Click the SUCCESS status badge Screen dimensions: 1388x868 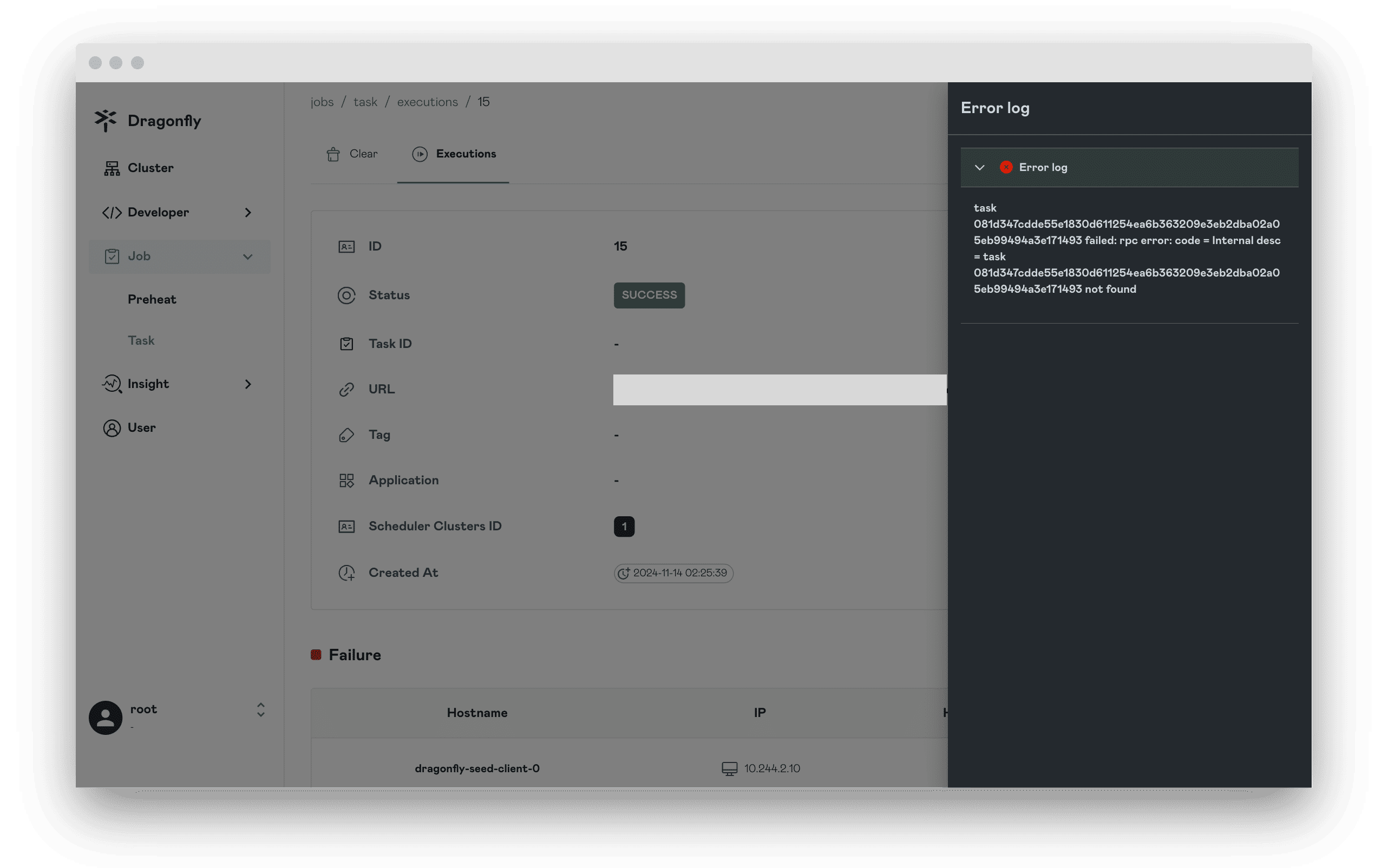point(649,295)
